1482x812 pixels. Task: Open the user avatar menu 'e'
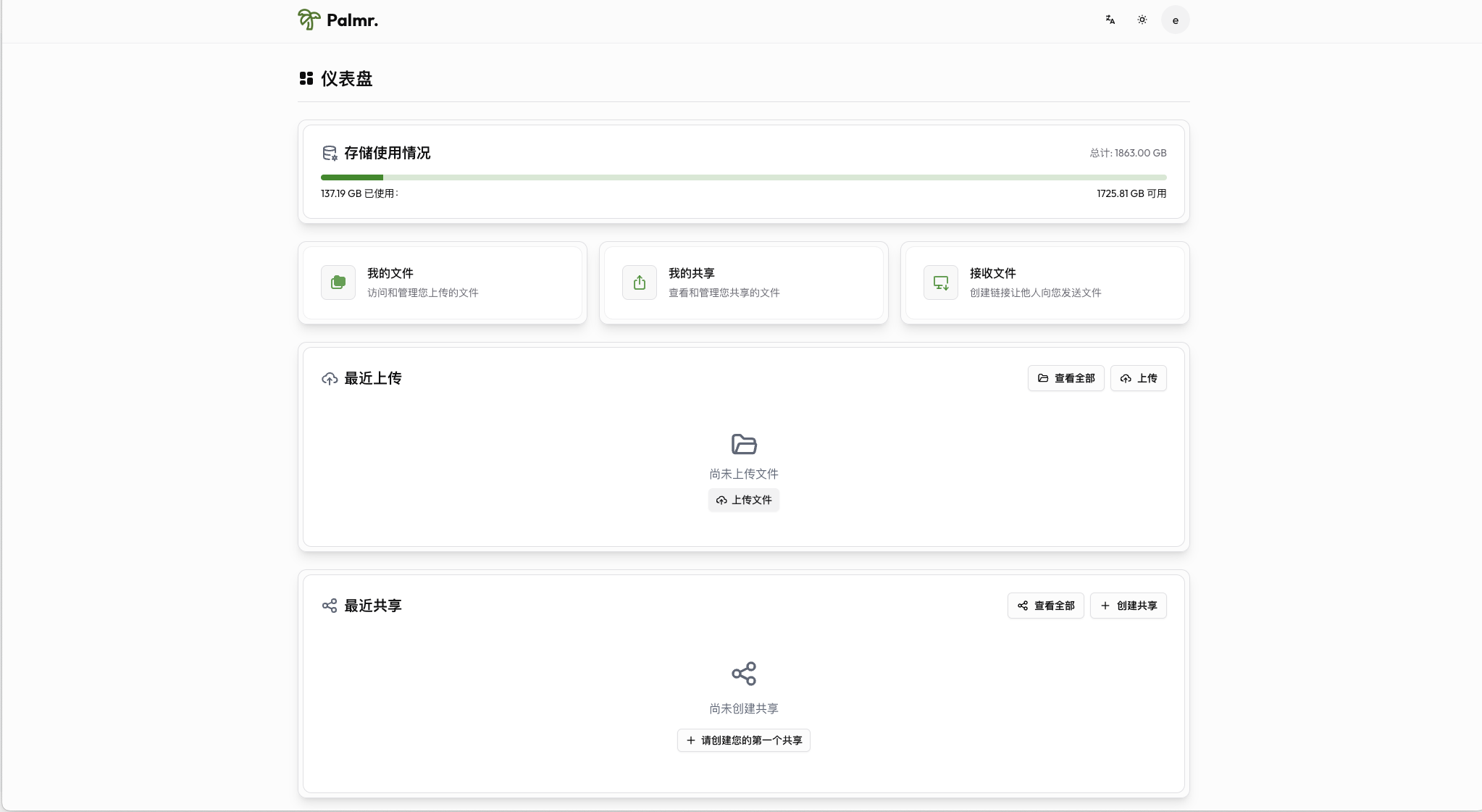pyautogui.click(x=1175, y=20)
